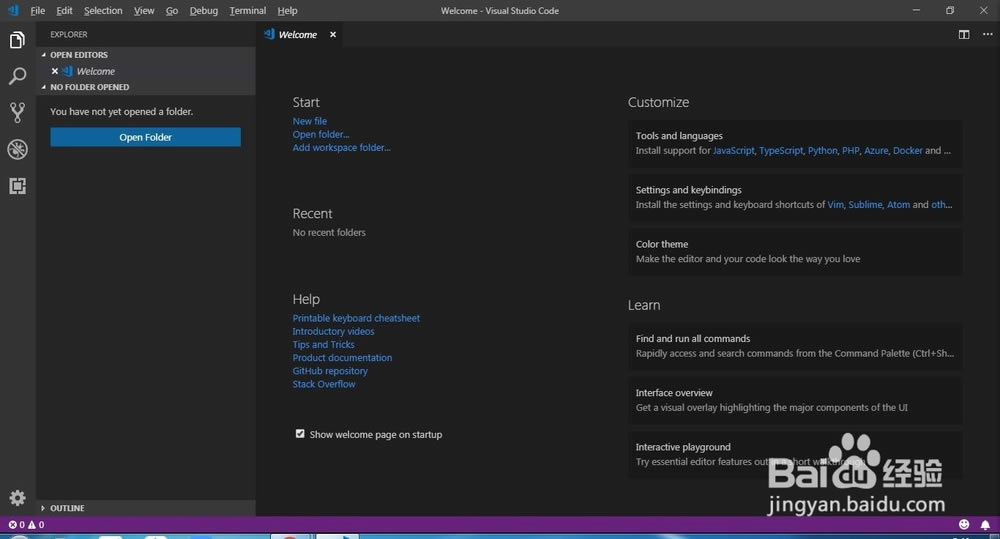Open GitHub repository link
1000x539 pixels.
click(x=330, y=371)
